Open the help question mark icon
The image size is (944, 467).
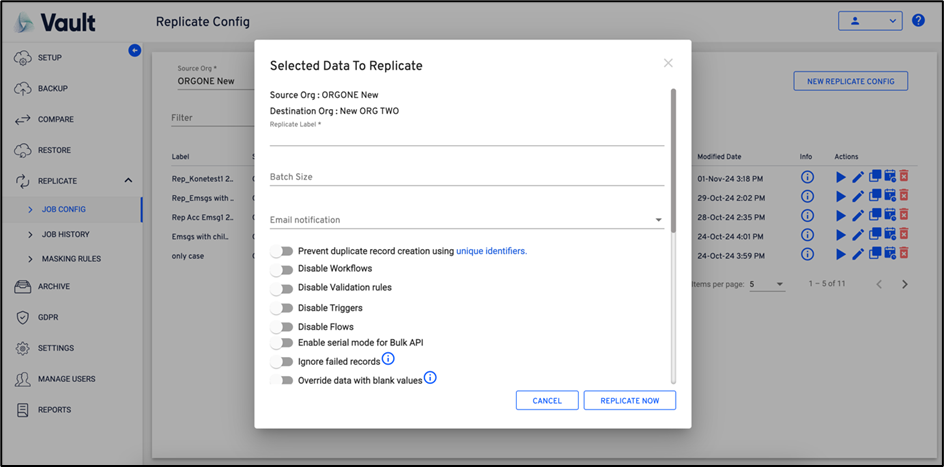pos(918,20)
